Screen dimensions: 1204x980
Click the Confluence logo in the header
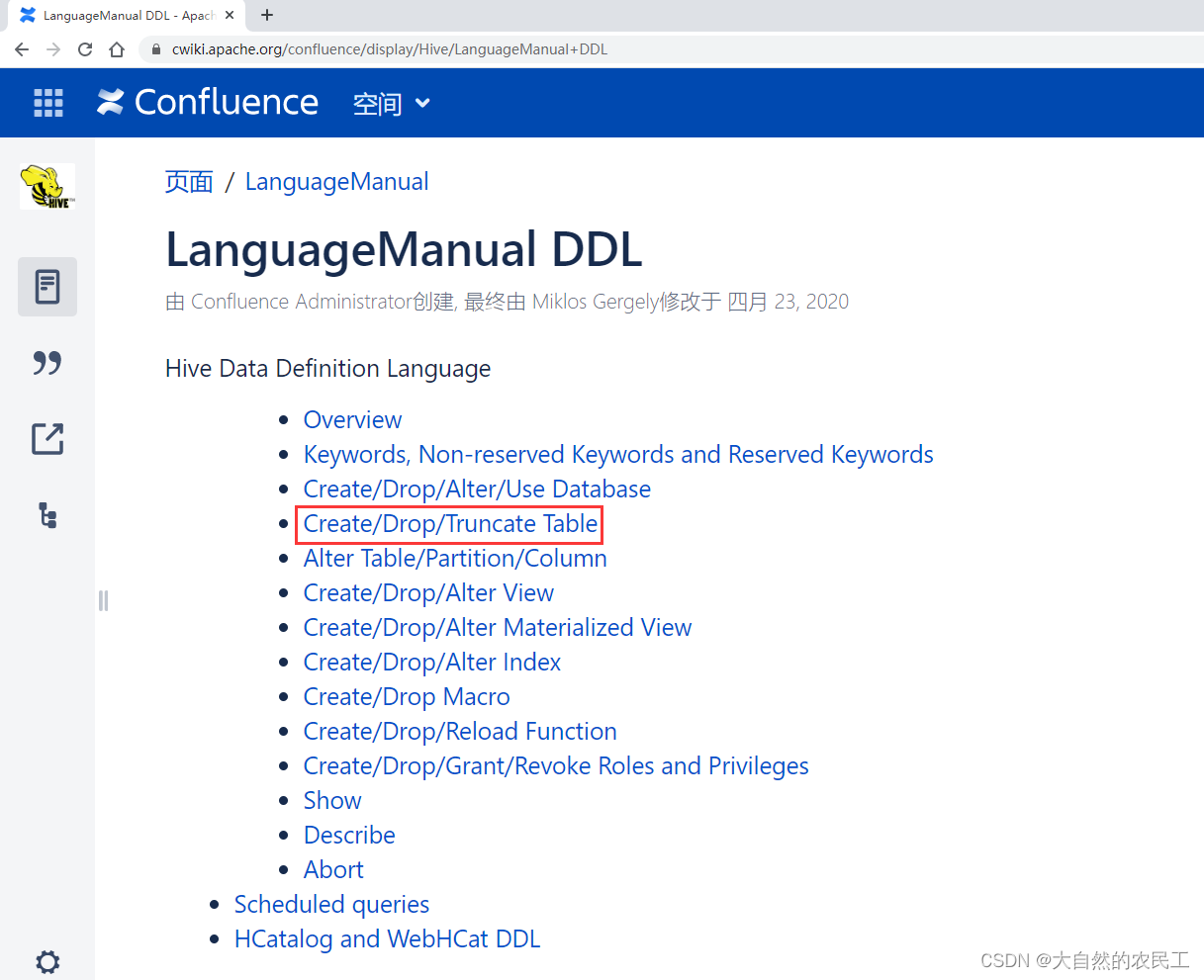pyautogui.click(x=208, y=102)
